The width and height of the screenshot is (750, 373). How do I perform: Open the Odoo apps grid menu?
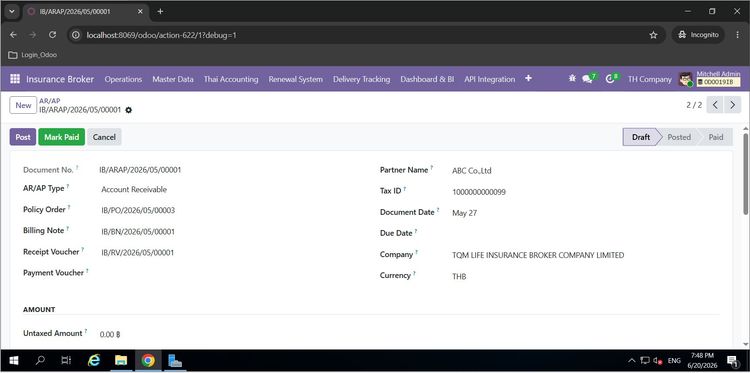[15, 79]
